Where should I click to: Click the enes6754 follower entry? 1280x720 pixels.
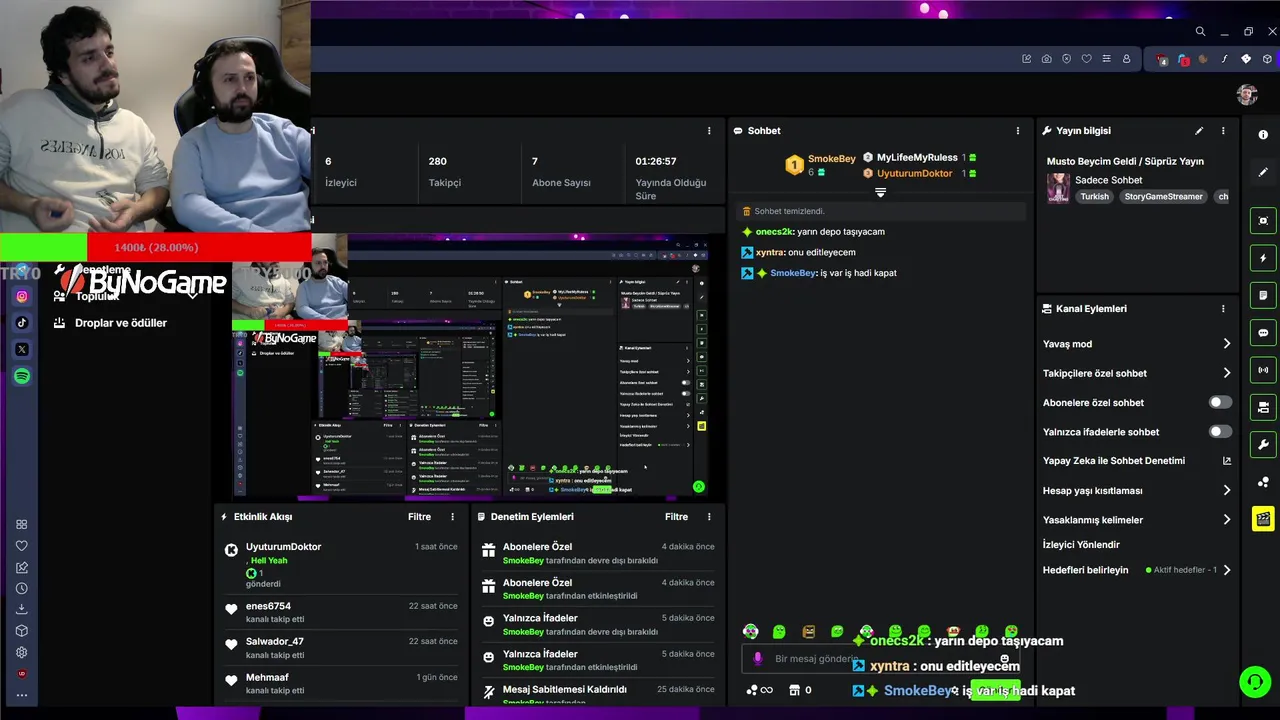point(339,612)
